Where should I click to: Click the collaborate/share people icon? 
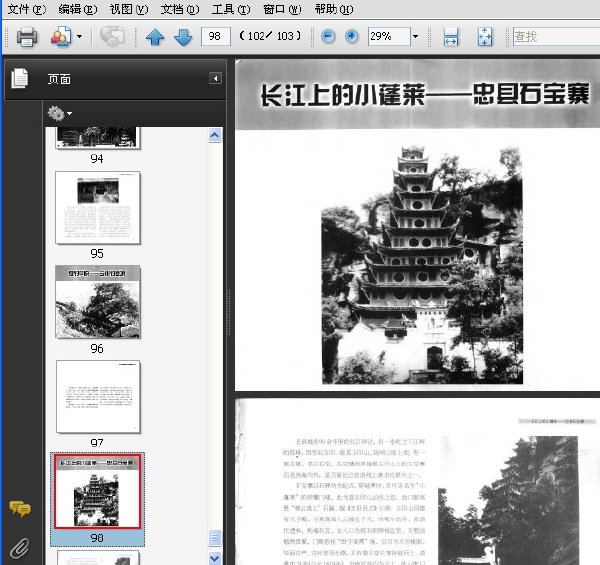(61, 37)
